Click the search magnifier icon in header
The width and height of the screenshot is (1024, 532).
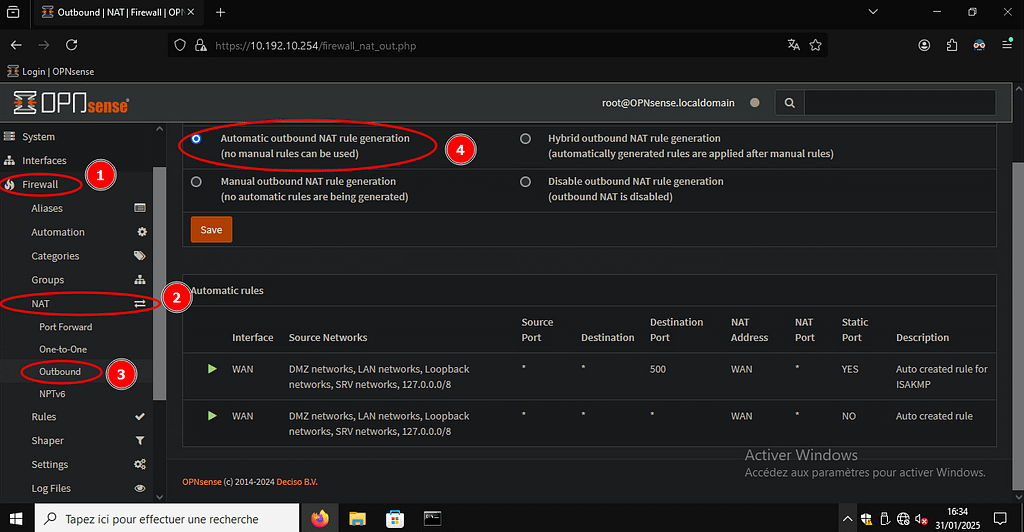pyautogui.click(x=789, y=103)
